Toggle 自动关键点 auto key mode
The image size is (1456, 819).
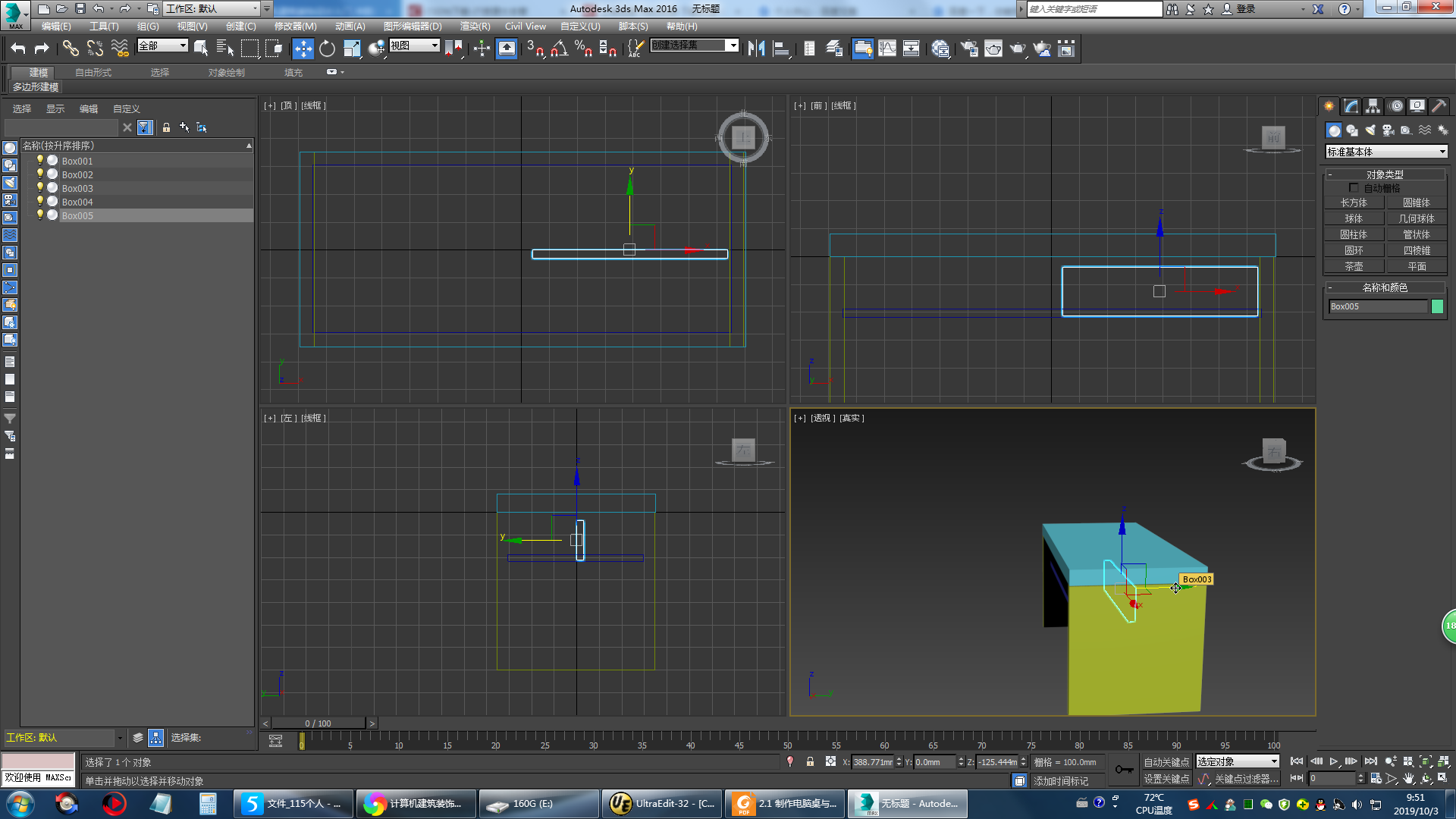tap(1166, 762)
